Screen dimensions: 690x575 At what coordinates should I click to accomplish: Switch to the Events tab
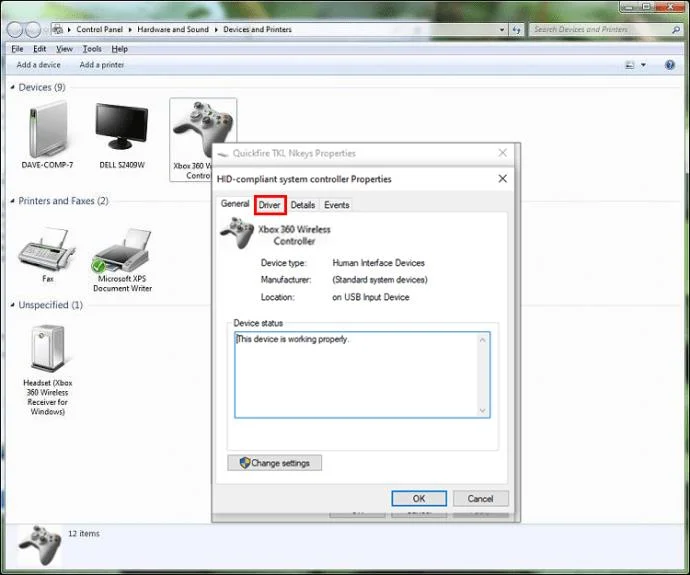click(x=337, y=205)
